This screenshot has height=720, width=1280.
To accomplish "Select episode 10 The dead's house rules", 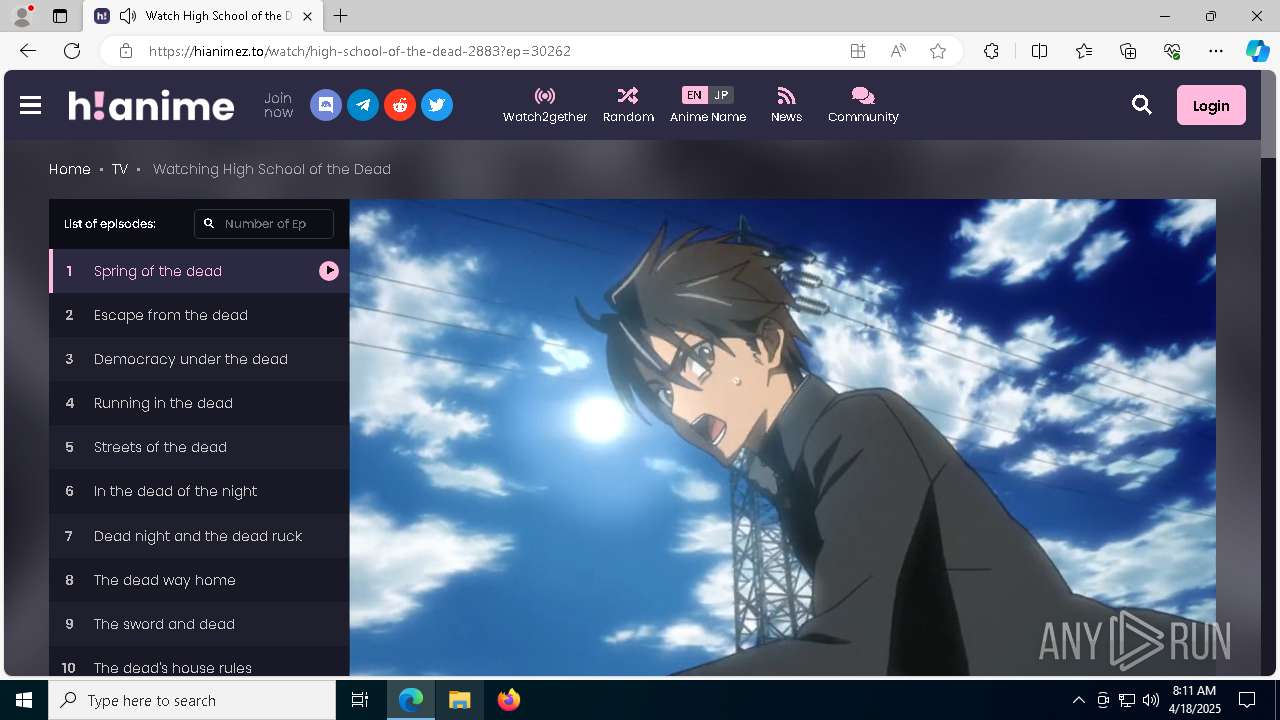I will coord(199,662).
